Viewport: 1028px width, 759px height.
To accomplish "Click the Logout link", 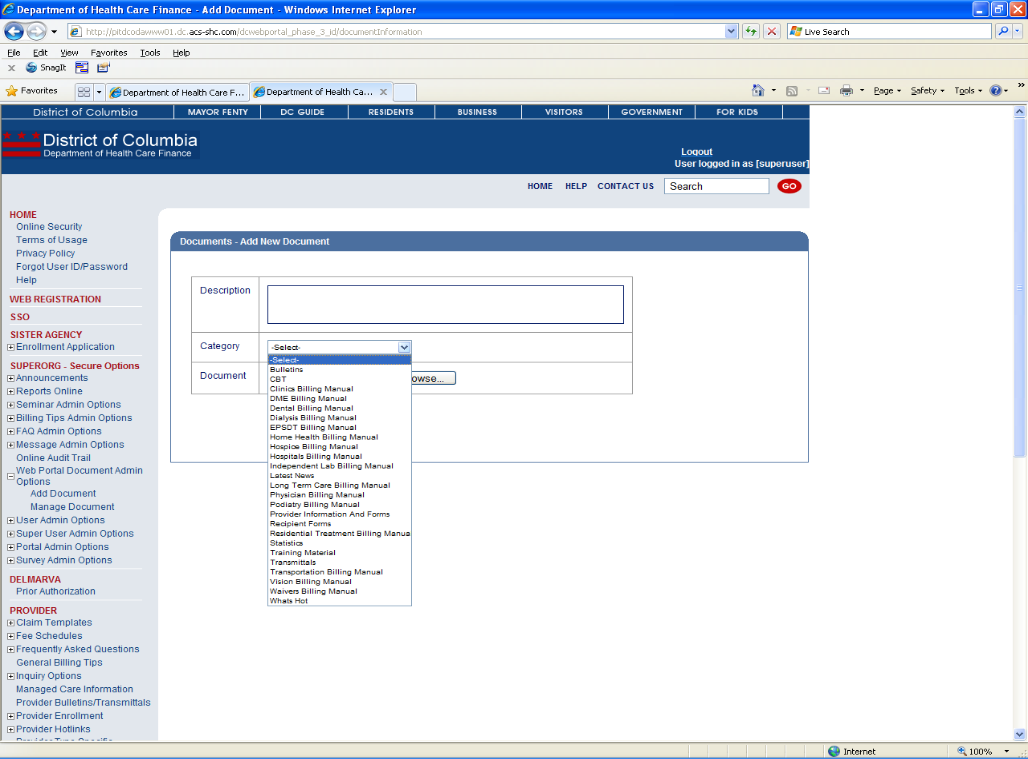I will 696,151.
